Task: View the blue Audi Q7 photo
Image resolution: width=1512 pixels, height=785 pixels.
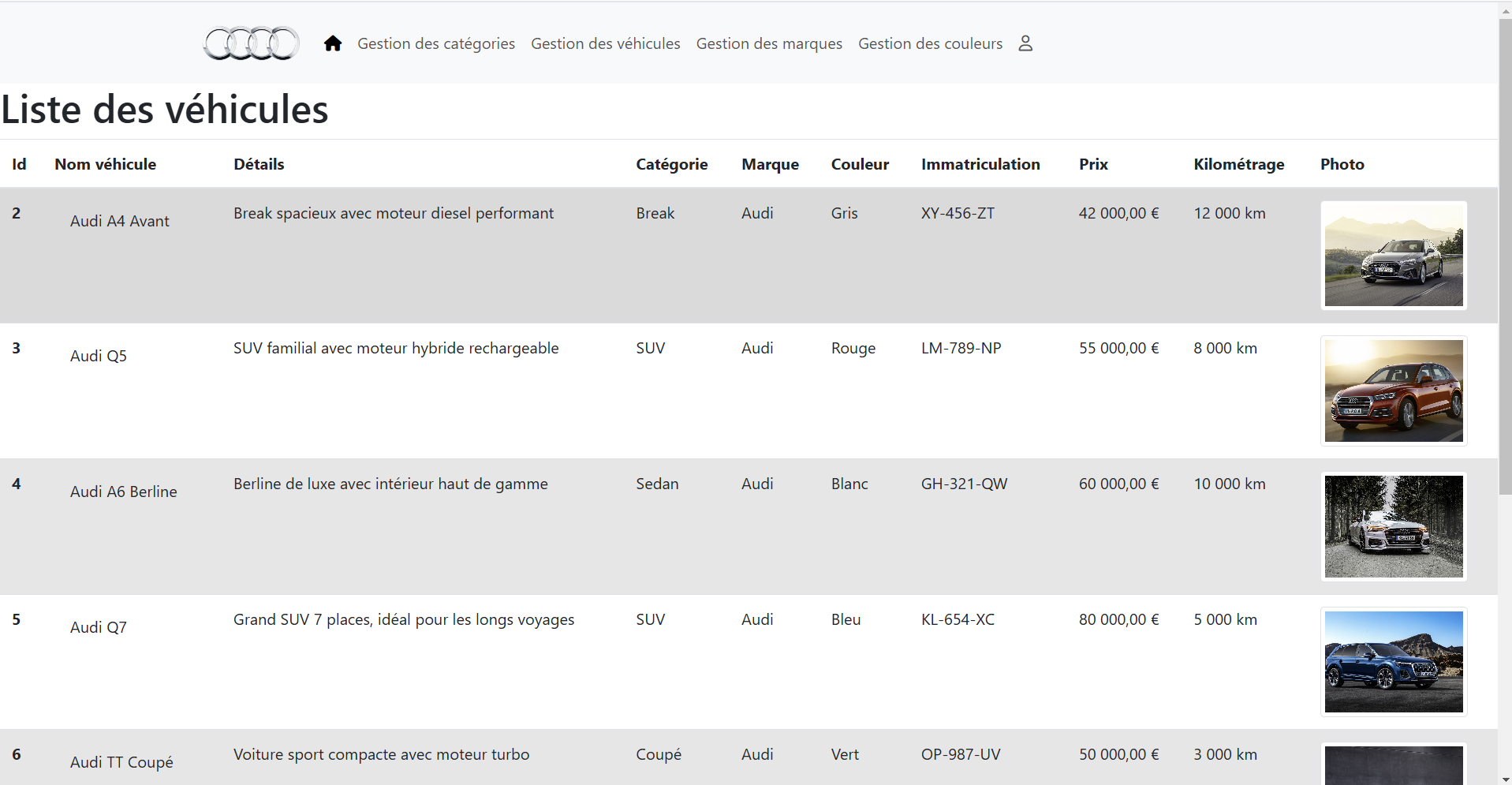Action: pos(1393,662)
